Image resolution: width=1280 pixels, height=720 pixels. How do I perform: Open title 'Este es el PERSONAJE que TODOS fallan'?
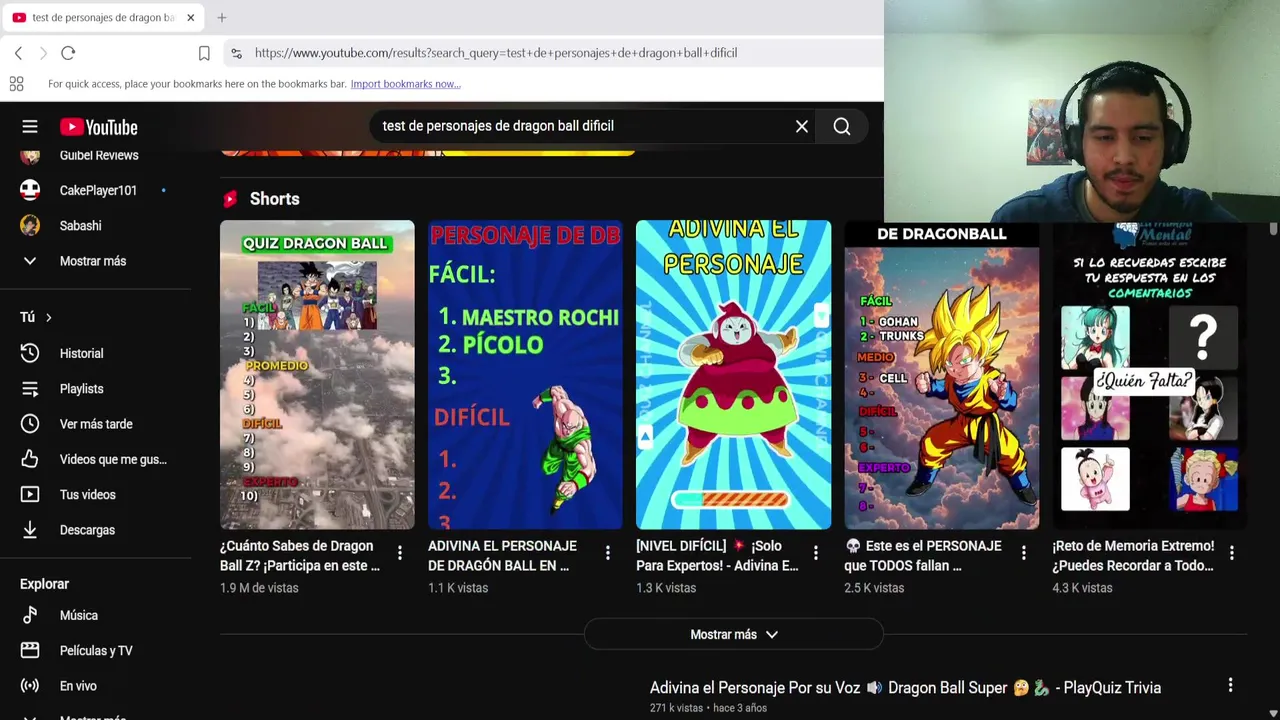click(x=922, y=556)
